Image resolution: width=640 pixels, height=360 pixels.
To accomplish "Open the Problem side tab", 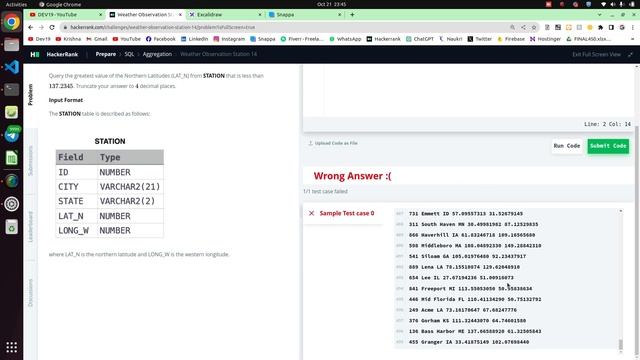I will coord(30,95).
